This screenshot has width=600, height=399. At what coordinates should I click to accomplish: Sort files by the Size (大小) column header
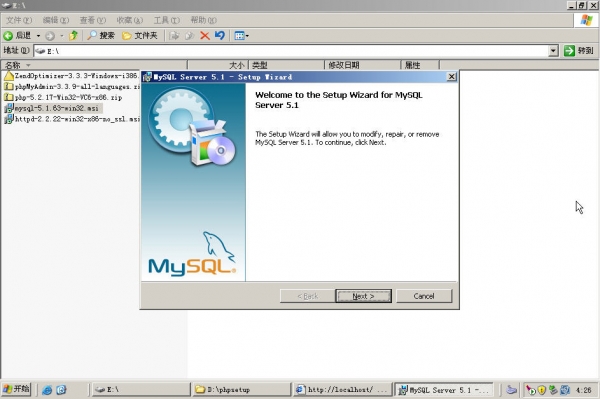coord(218,65)
